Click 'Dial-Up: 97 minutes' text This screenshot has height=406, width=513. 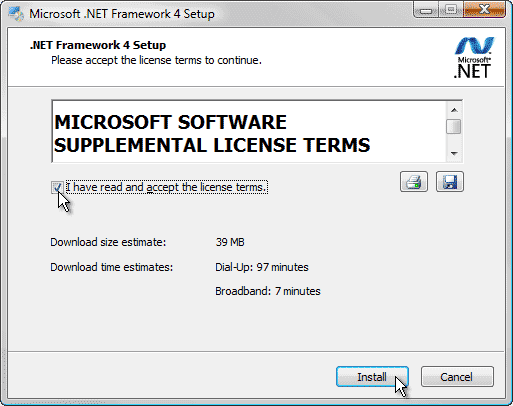click(x=262, y=267)
